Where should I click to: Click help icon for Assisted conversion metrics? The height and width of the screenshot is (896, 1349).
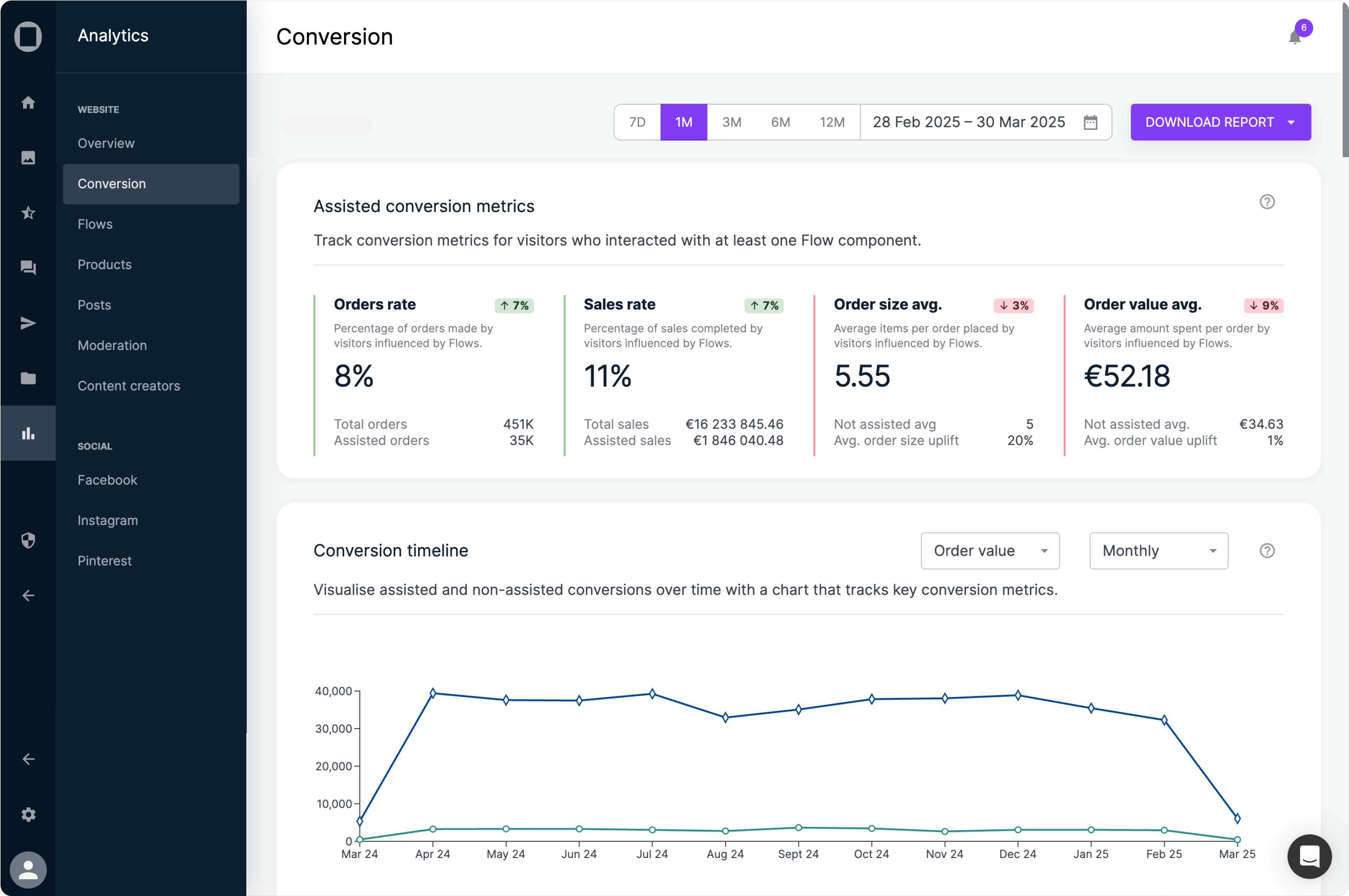tap(1267, 202)
